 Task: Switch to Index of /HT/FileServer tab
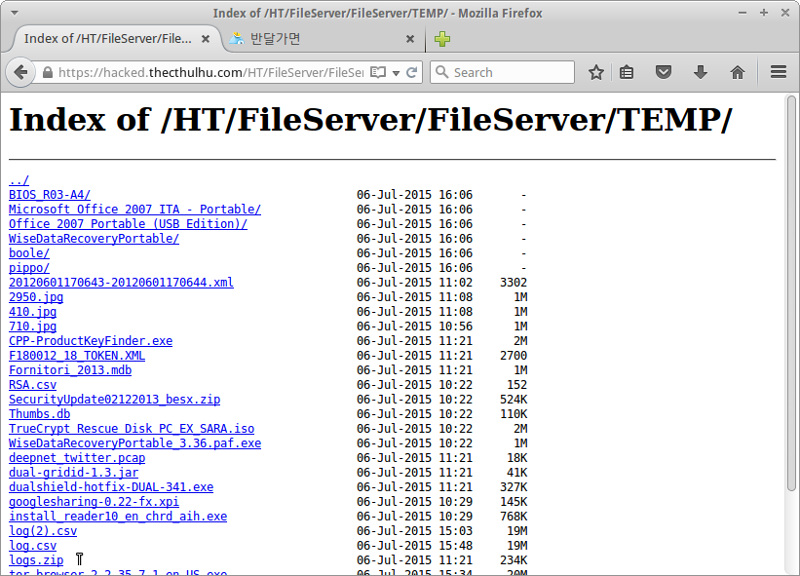coord(108,39)
